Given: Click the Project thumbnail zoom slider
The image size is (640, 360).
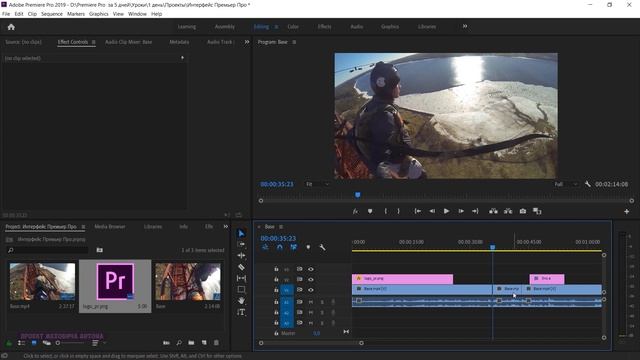Looking at the screenshot, I should coord(71,343).
